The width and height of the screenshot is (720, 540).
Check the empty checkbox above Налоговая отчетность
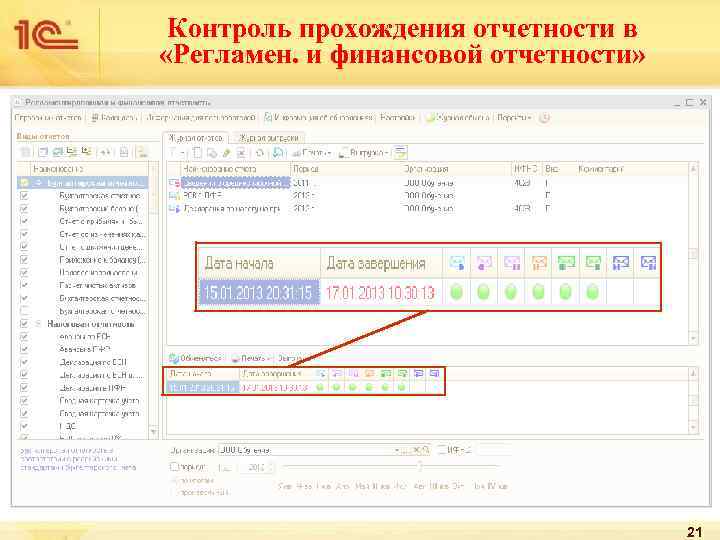pyautogui.click(x=24, y=311)
